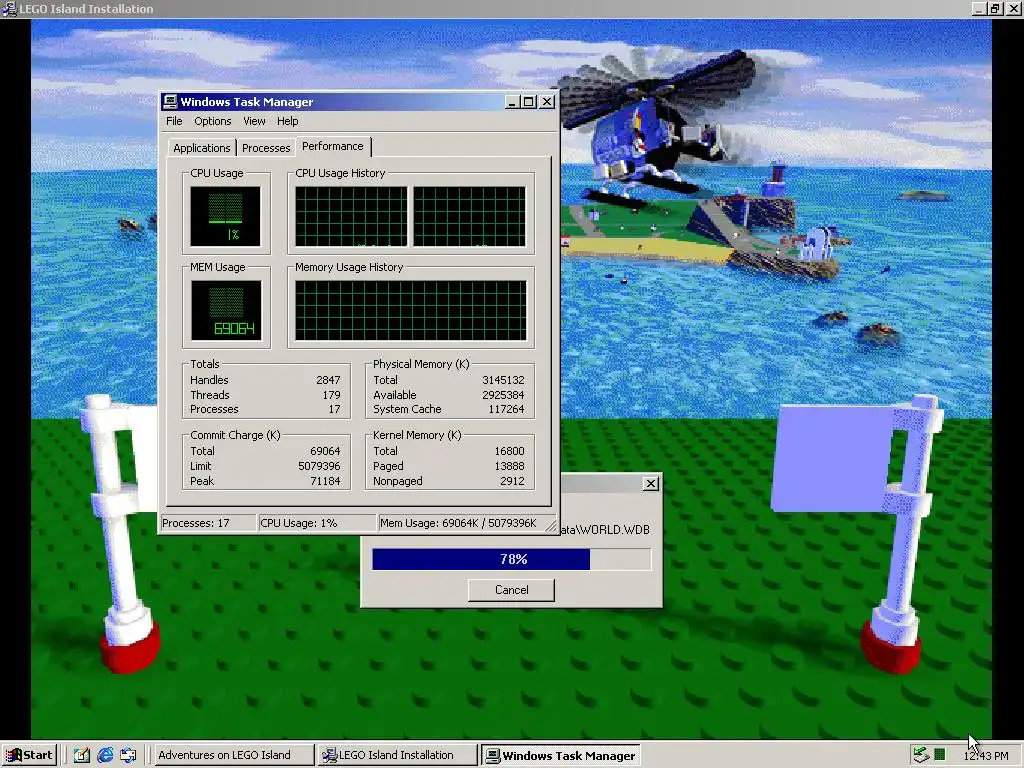Open the Help menu in Task Manager

coord(287,121)
